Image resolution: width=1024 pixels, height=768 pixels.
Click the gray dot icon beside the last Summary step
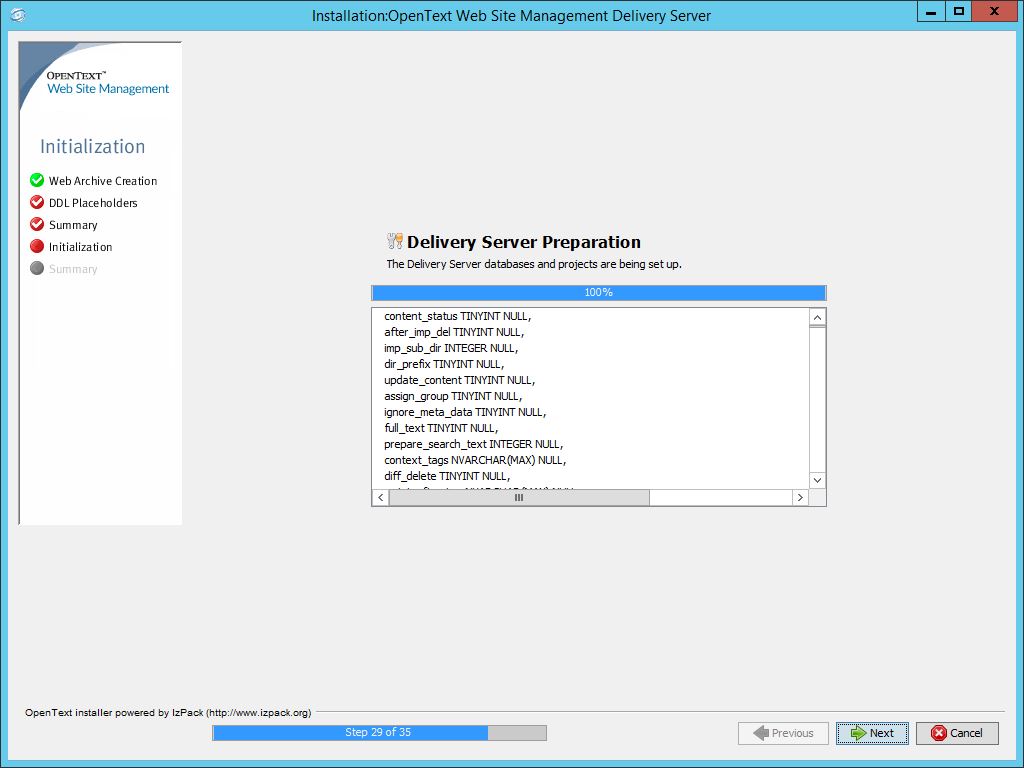pyautogui.click(x=37, y=268)
